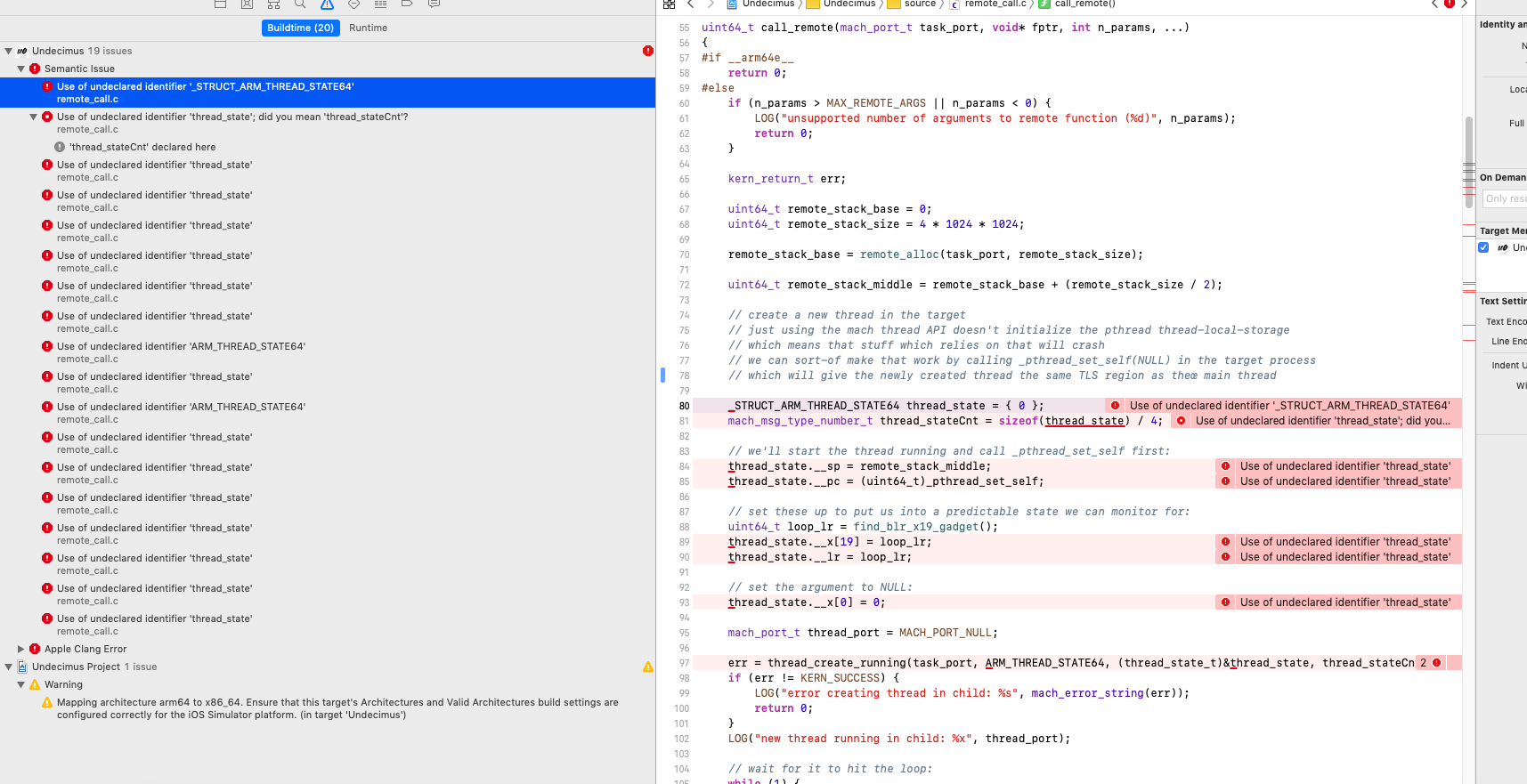Open the Report navigator speech-bubble icon
Screen dimensions: 1527x784
[434, 4]
